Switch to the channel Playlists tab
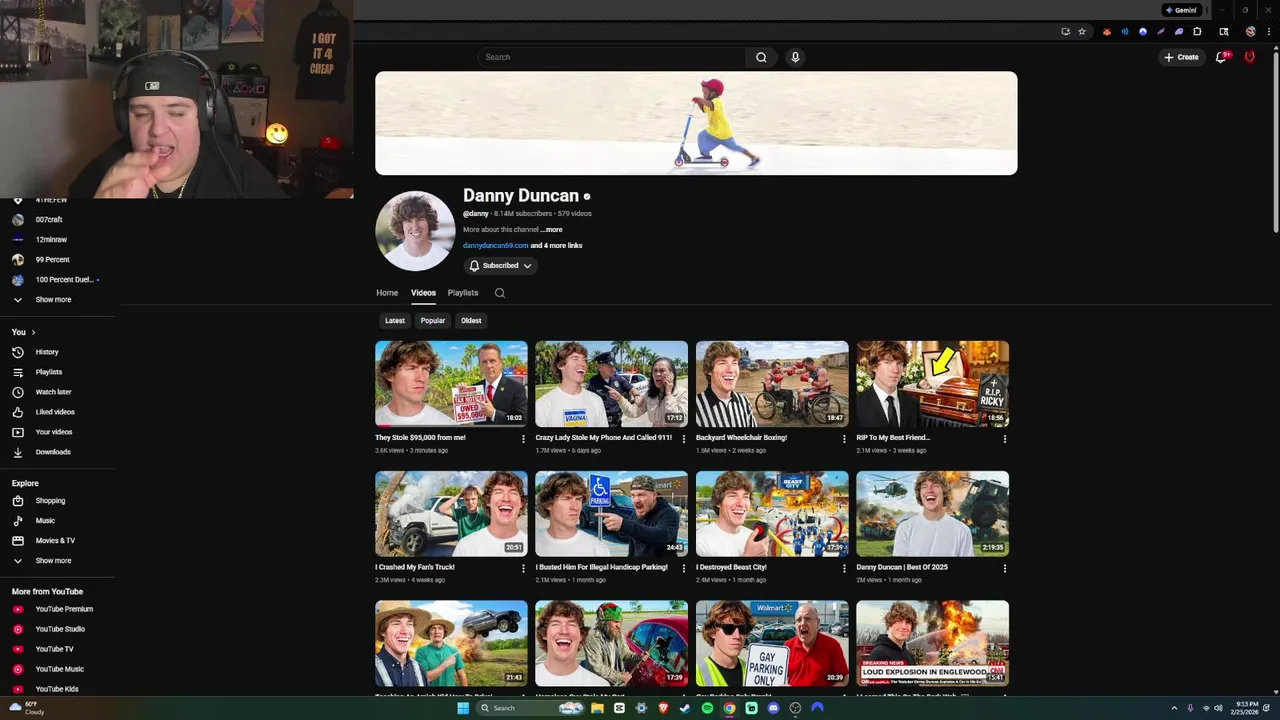The width and height of the screenshot is (1280, 720). (463, 293)
